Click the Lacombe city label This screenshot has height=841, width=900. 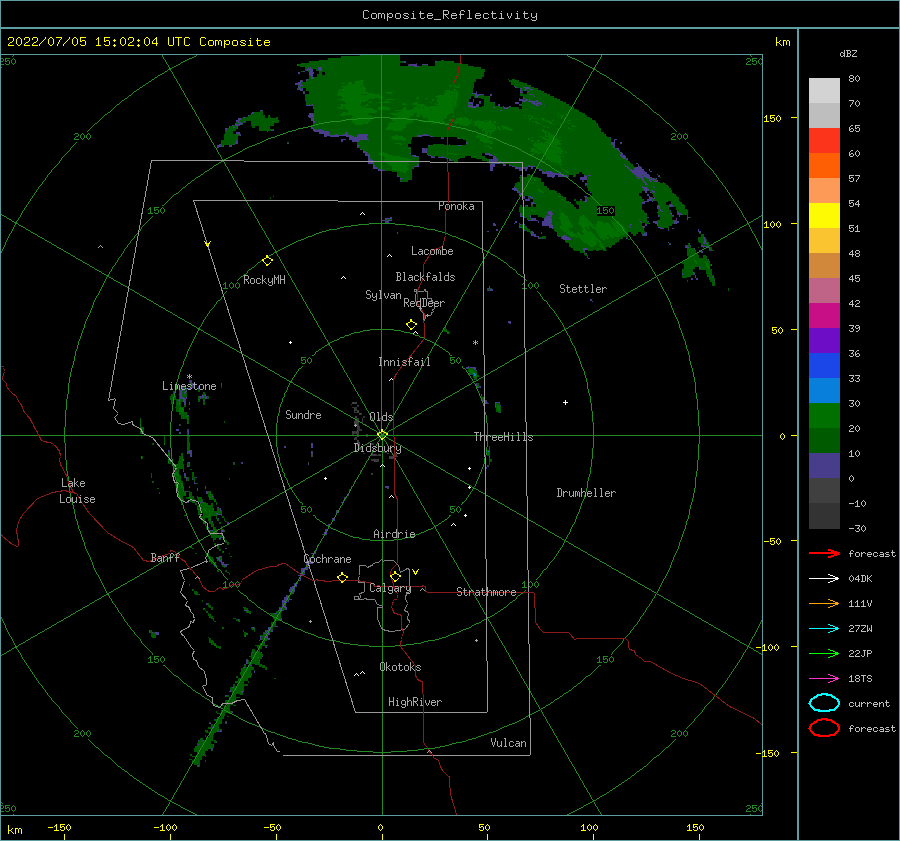pos(432,251)
